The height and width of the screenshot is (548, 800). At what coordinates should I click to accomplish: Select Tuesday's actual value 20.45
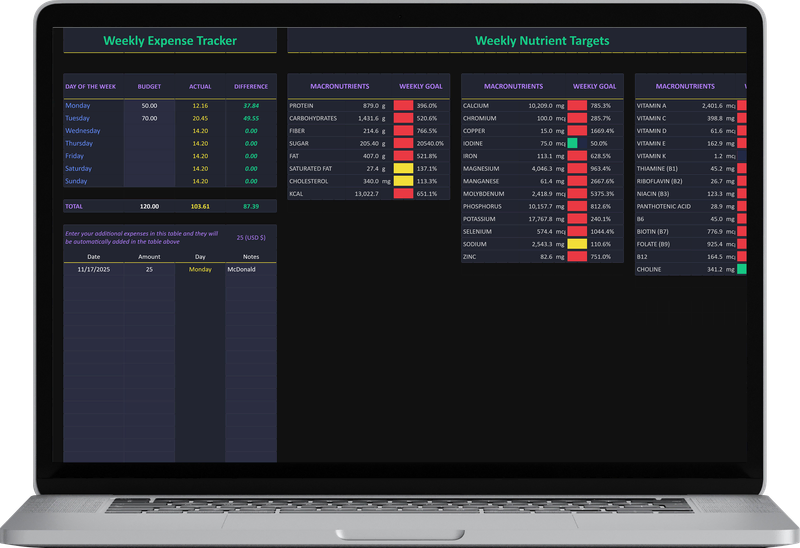click(200, 118)
